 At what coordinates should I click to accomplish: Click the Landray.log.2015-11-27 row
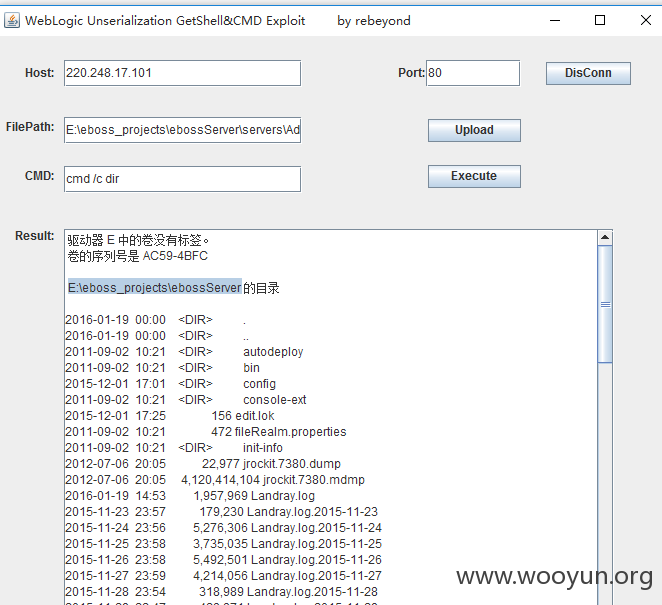tap(223, 576)
